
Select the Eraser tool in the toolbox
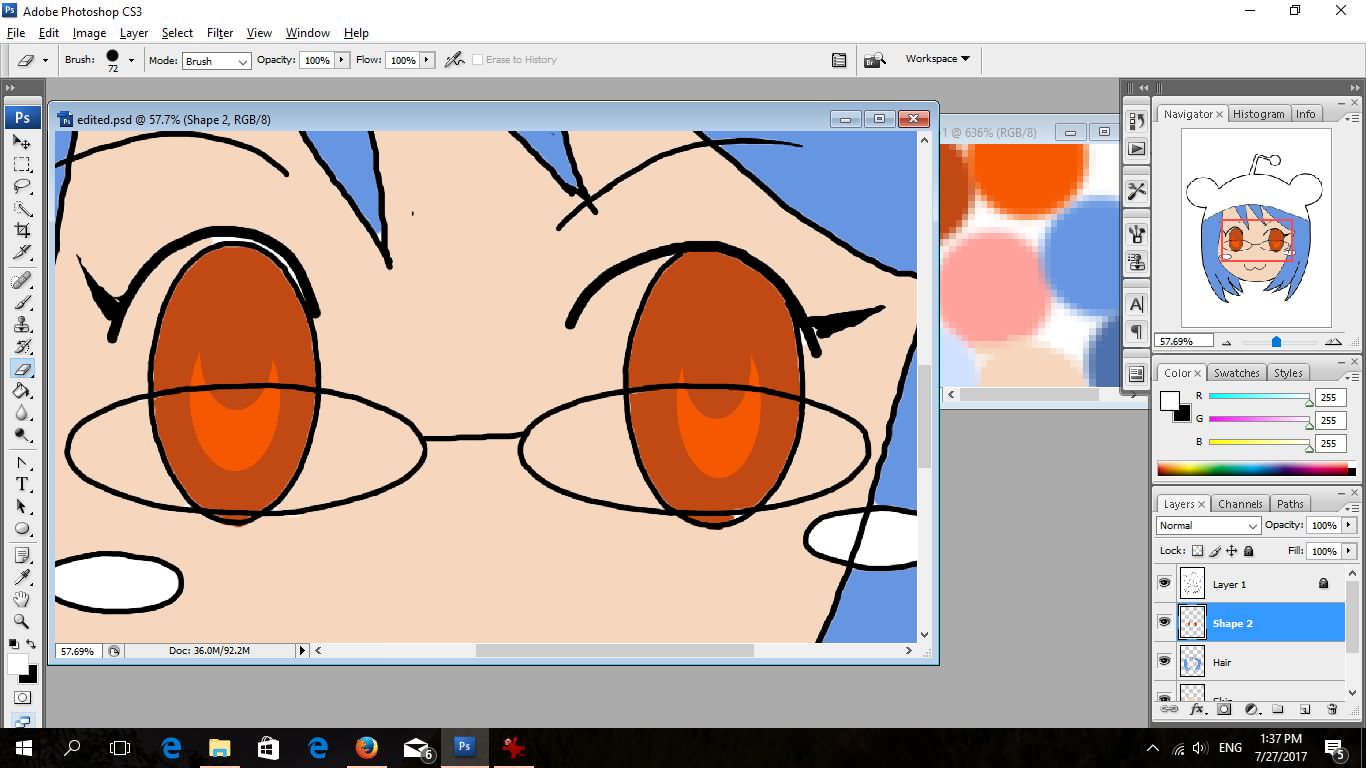click(22, 369)
